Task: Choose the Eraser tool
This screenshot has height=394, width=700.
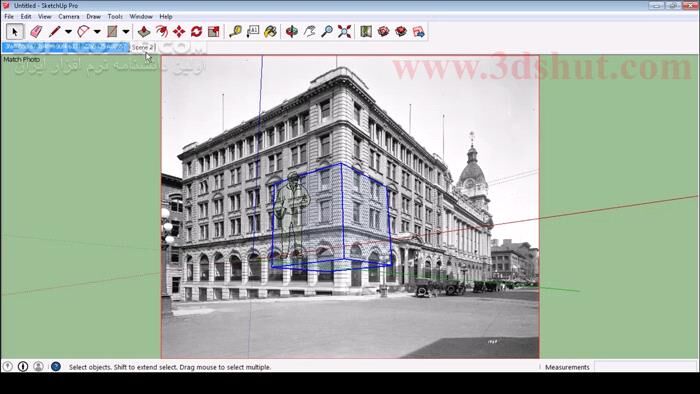Action: 36,32
